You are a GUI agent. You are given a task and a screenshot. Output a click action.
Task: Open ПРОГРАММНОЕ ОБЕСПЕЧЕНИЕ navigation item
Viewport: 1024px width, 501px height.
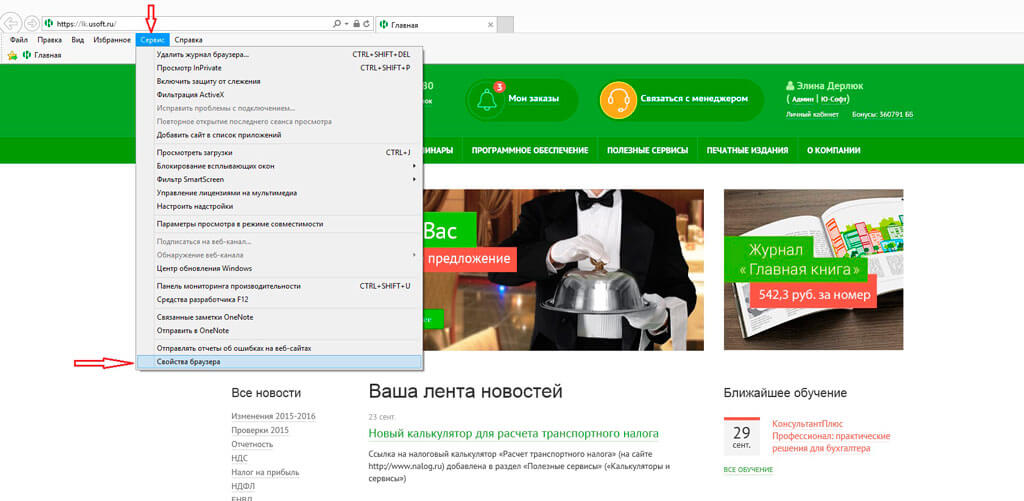(x=530, y=150)
